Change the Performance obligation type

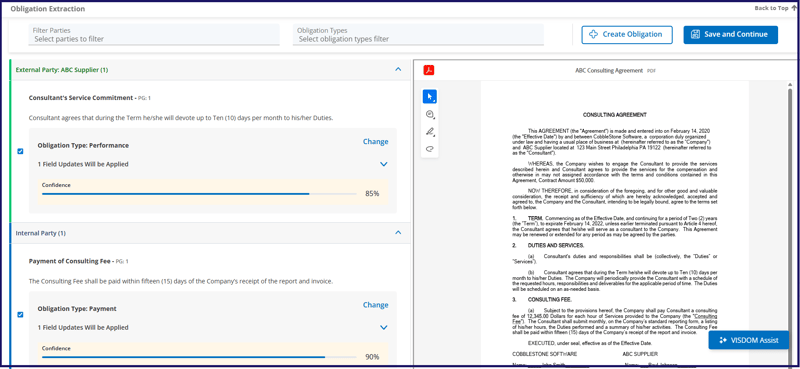pyautogui.click(x=376, y=142)
